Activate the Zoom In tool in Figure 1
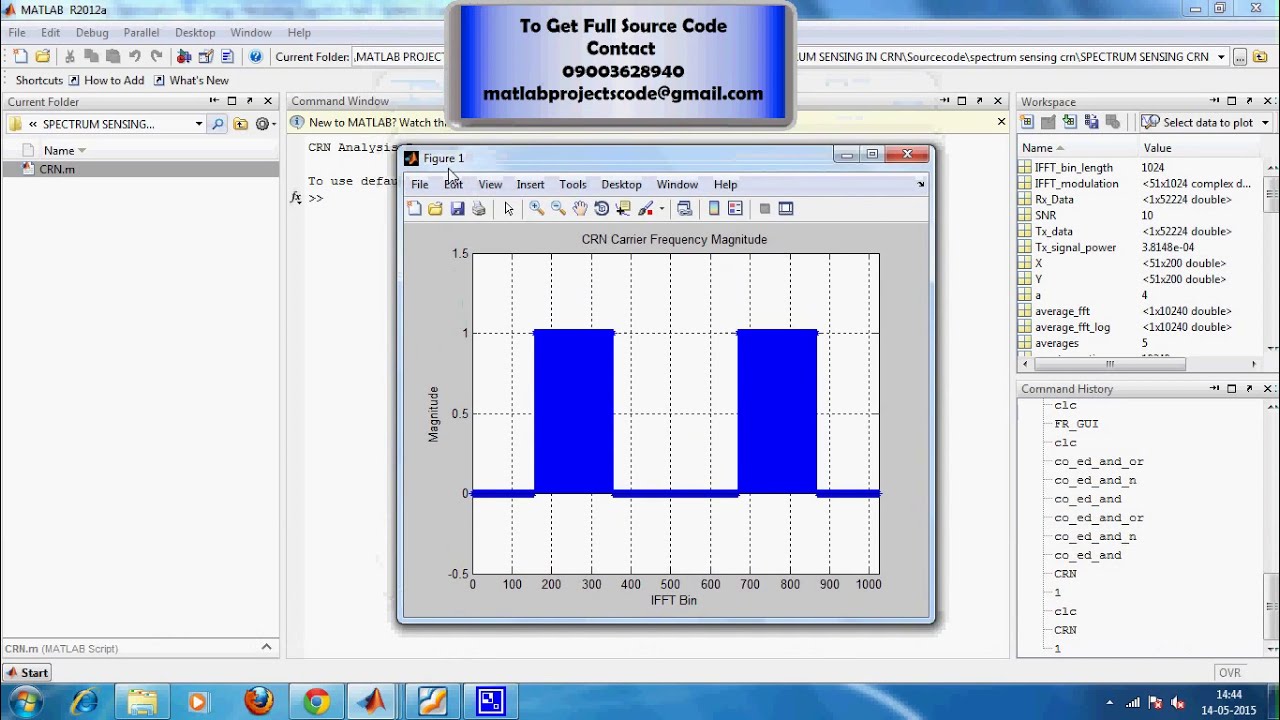 pyautogui.click(x=537, y=208)
